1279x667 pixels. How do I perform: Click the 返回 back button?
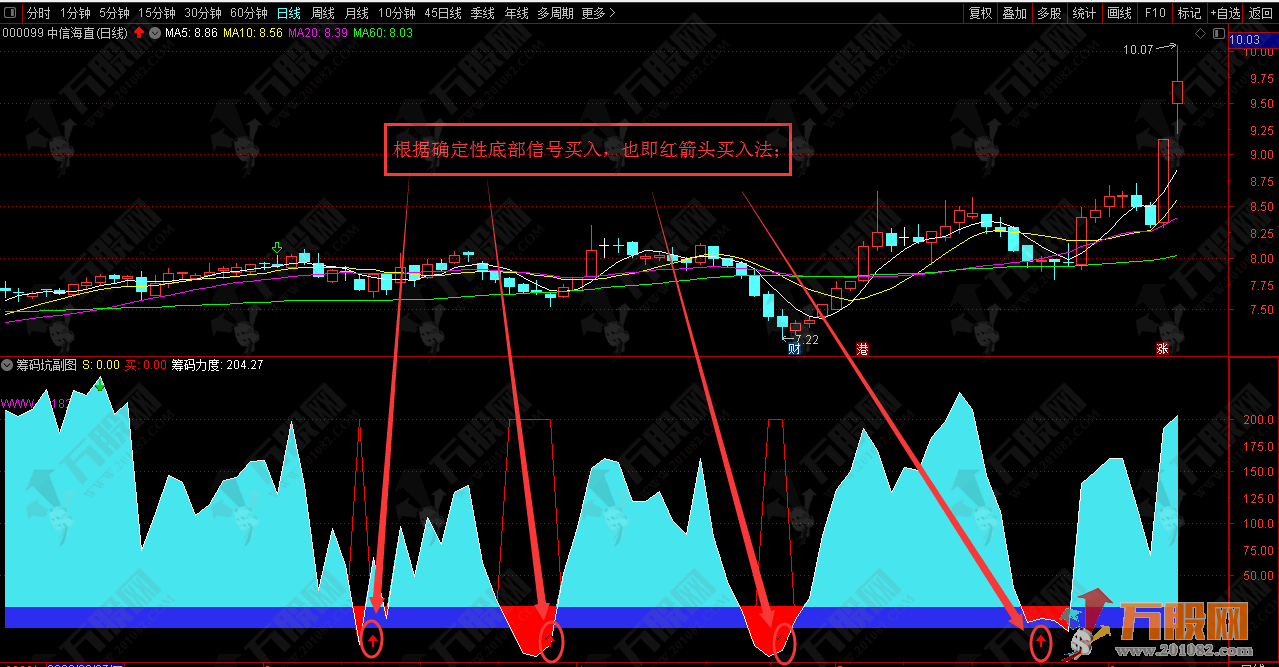point(1261,13)
